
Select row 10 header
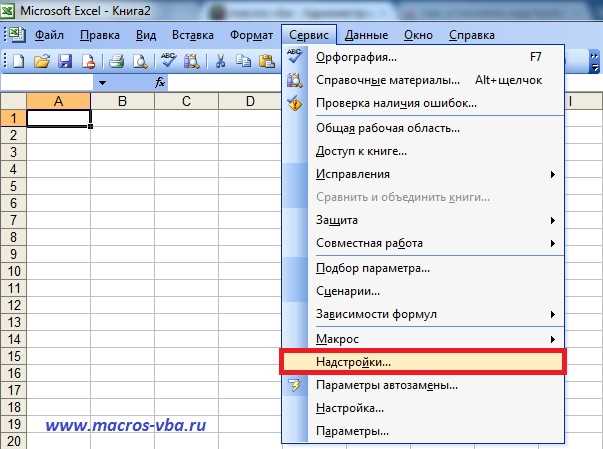pos(13,271)
